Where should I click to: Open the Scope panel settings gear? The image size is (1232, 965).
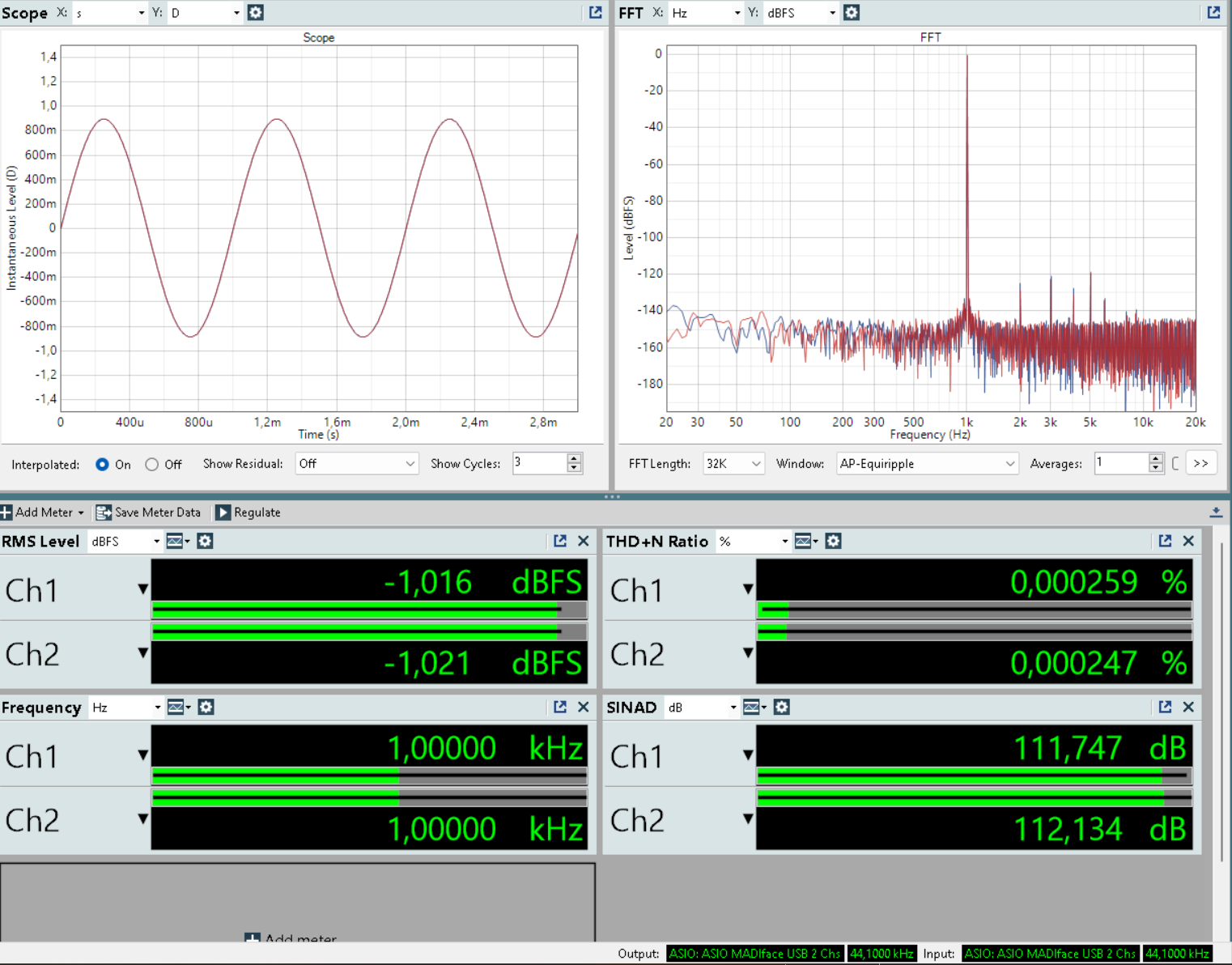click(255, 12)
